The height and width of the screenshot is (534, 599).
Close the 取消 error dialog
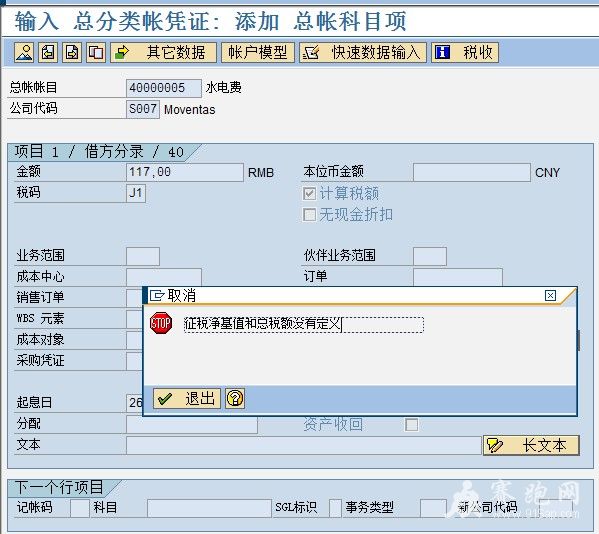[x=550, y=295]
